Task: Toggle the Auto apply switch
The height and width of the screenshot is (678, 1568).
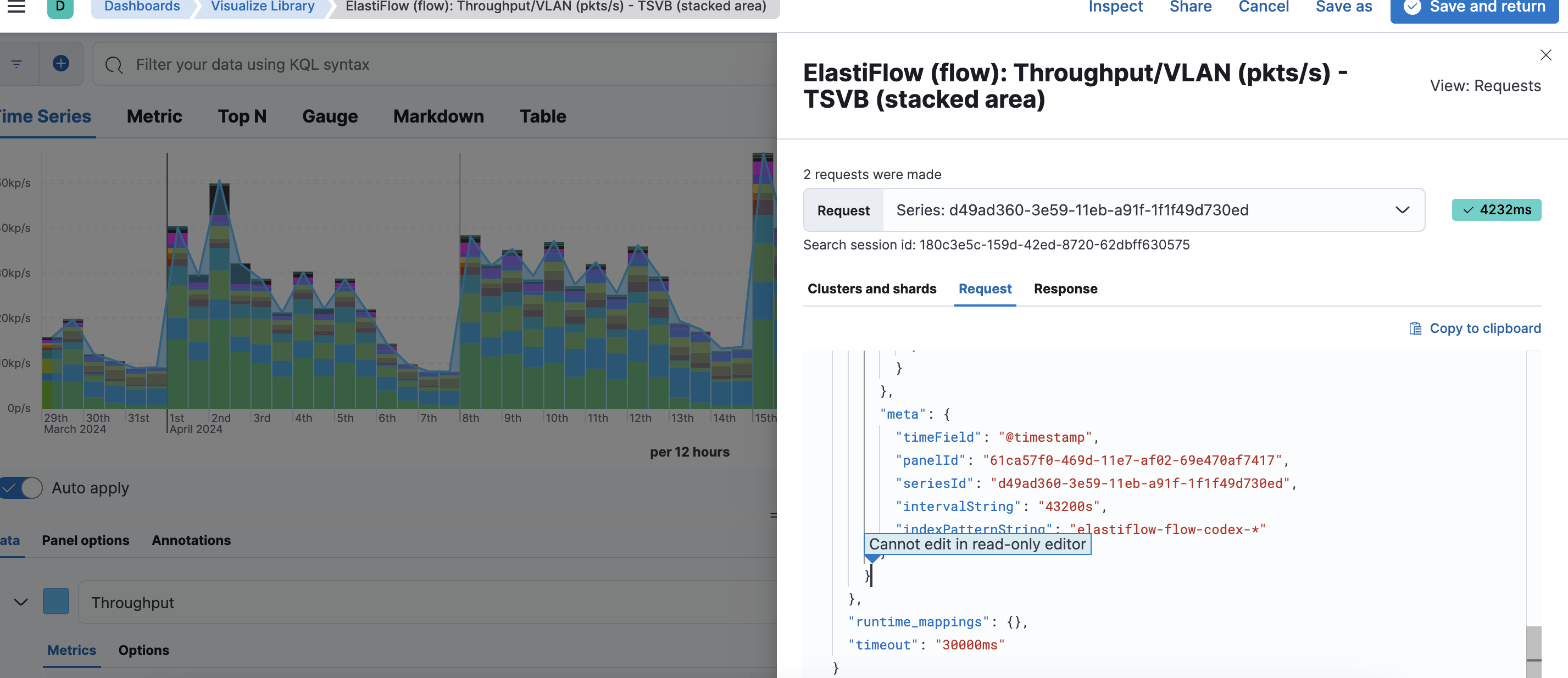Action: 22,487
